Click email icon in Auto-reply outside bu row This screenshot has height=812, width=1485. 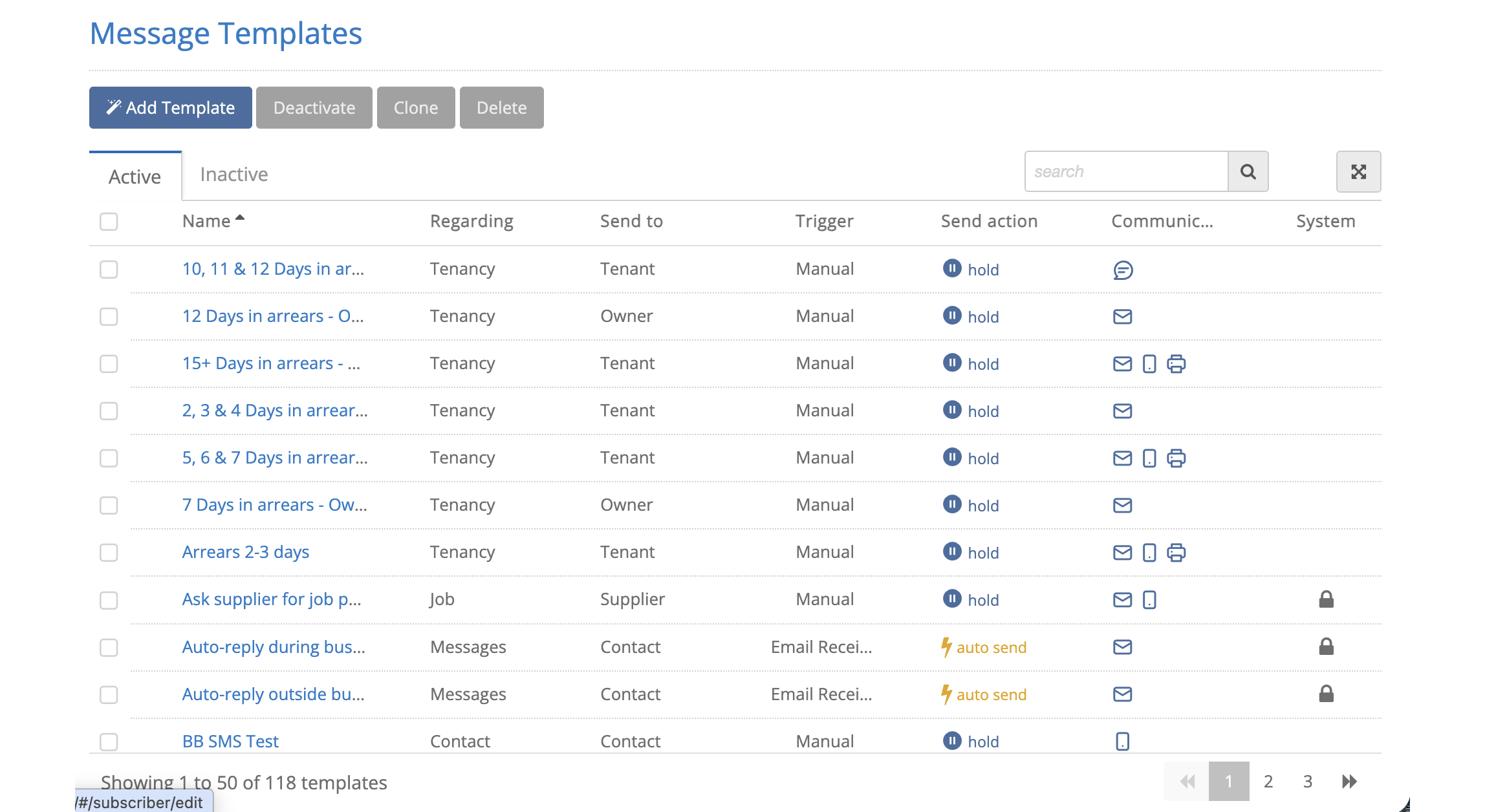point(1122,694)
